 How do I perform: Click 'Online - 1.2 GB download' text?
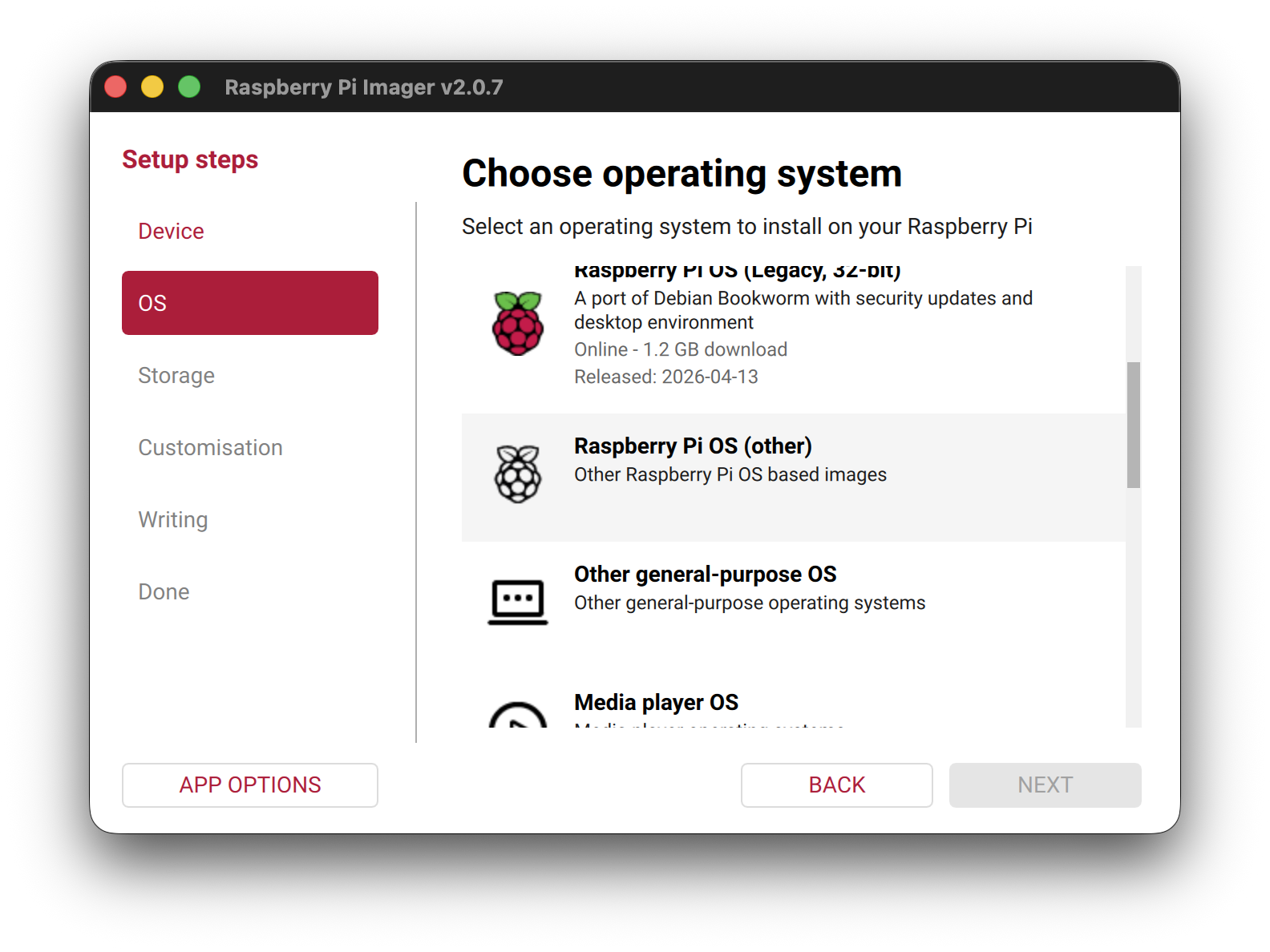click(x=681, y=349)
